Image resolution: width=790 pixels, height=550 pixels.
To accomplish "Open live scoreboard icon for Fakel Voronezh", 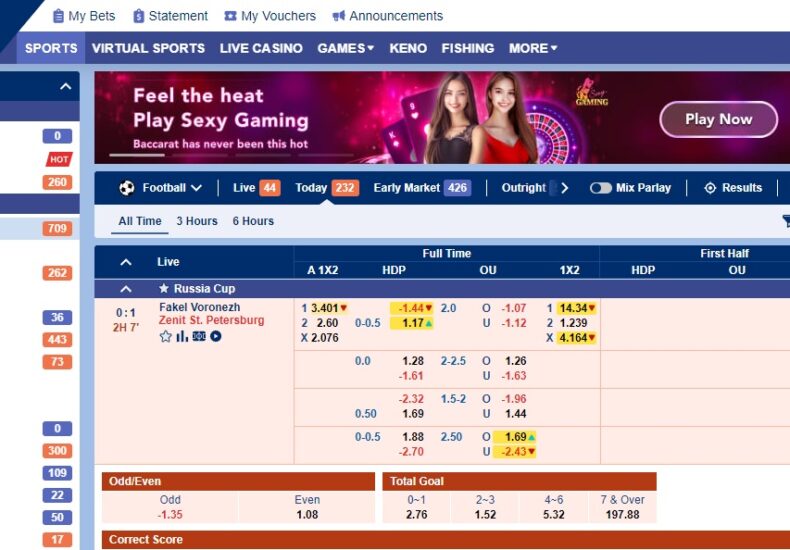I will tap(199, 336).
